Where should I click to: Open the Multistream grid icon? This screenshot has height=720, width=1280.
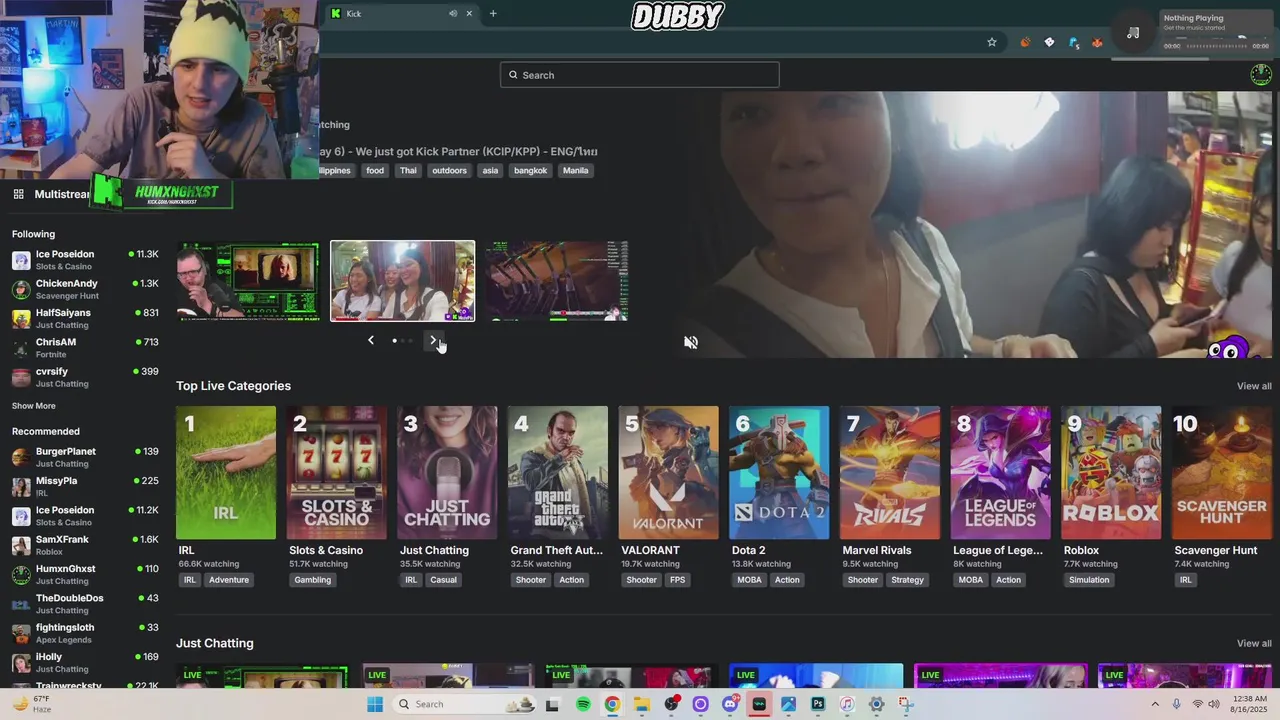(18, 194)
